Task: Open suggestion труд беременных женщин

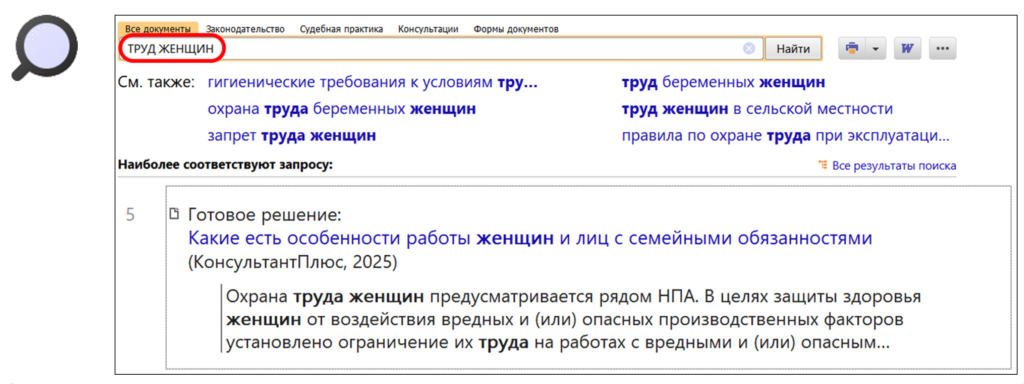Action: tap(723, 83)
